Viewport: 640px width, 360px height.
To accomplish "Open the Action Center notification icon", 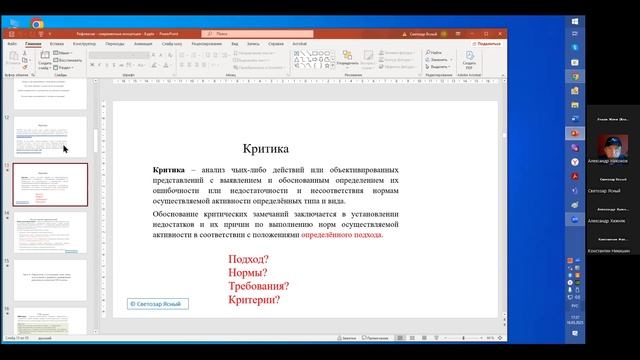I will (575, 333).
